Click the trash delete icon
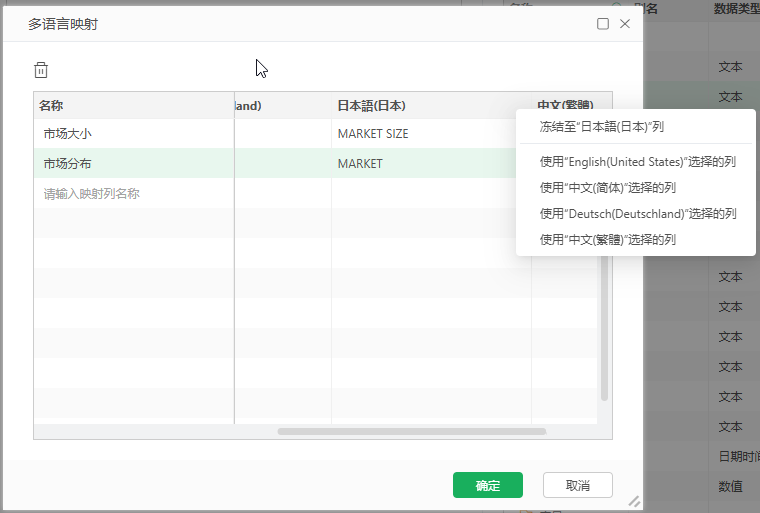The image size is (760, 513). [x=41, y=70]
